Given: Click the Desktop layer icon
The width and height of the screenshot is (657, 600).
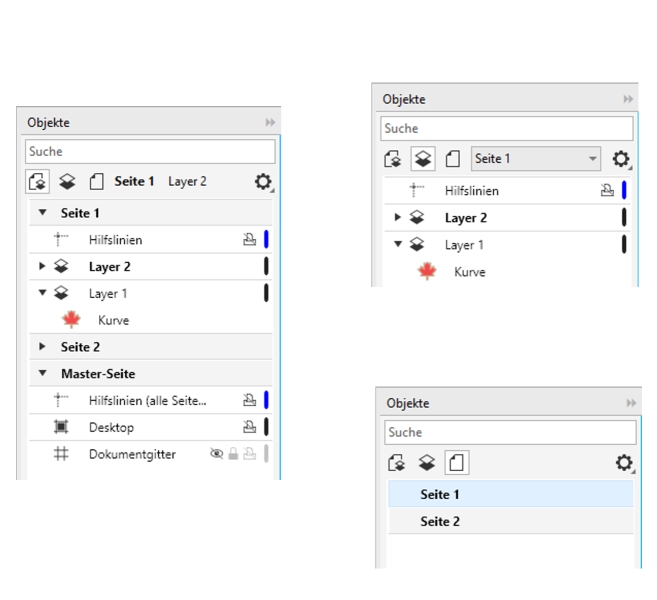Looking at the screenshot, I should point(60,427).
